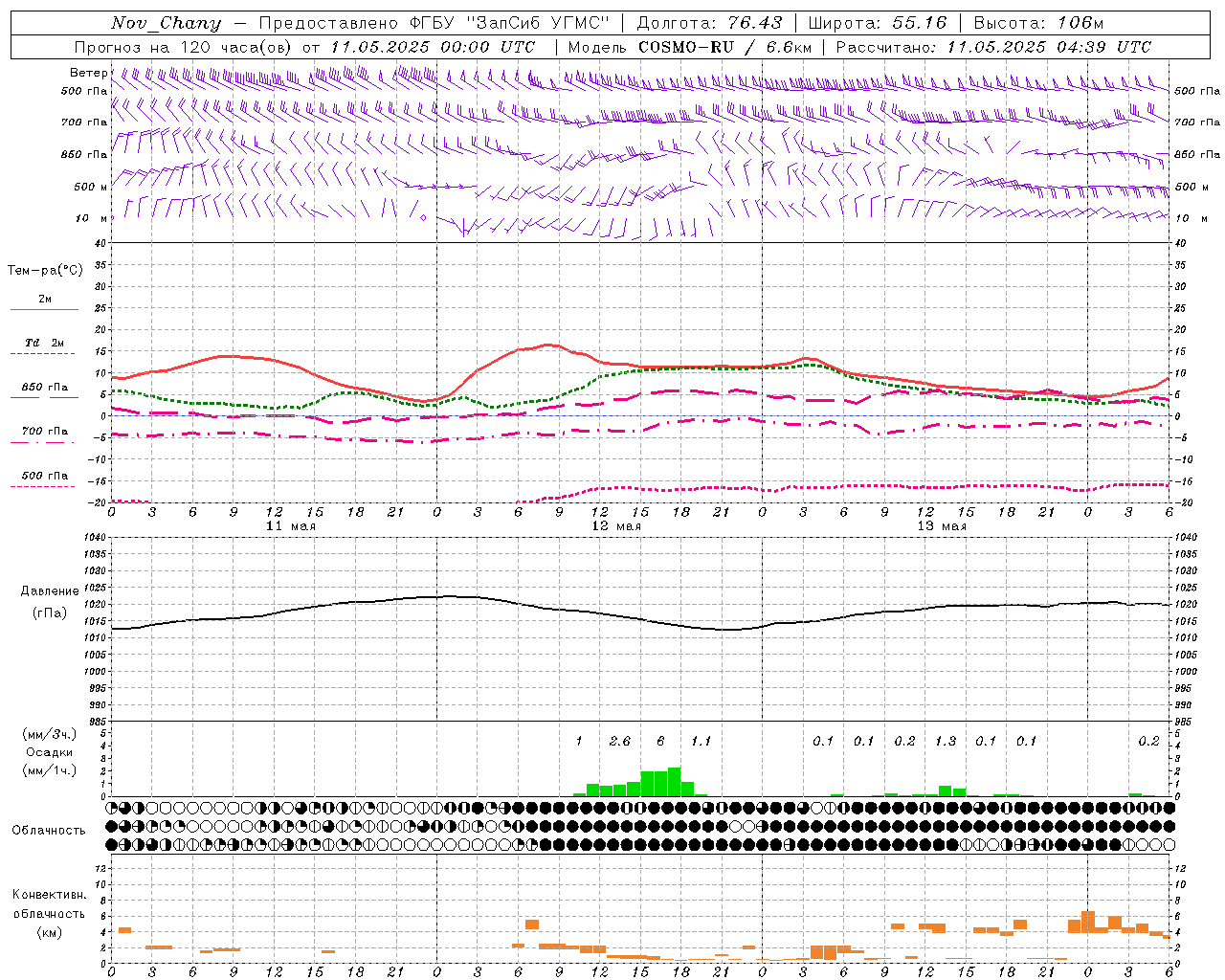Viewport: 1225px width, 980px height.
Task: Click the '(км)' unit label under convective cloudiness
Action: [x=50, y=931]
